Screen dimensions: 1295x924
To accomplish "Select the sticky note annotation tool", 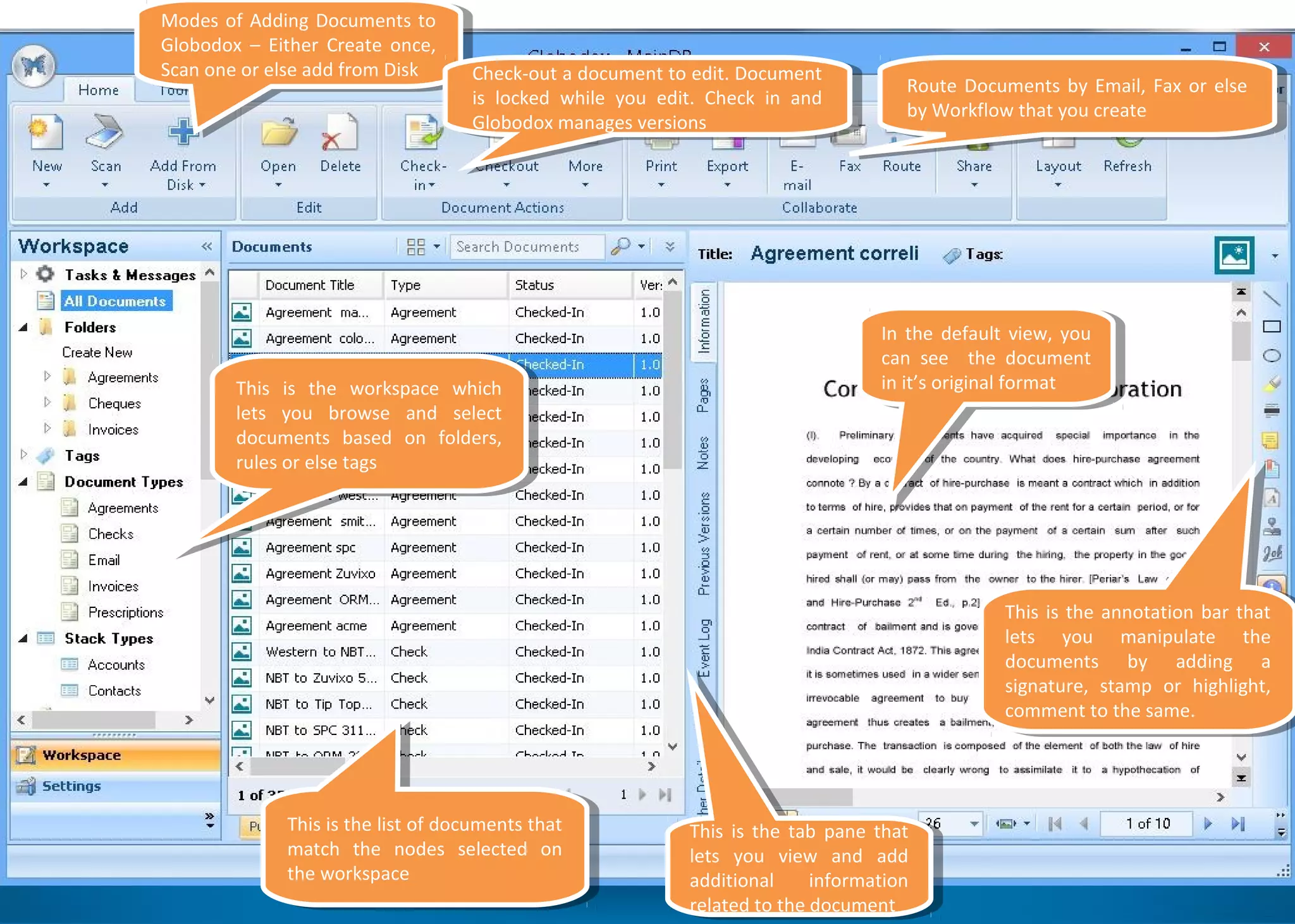I will pos(1270,440).
